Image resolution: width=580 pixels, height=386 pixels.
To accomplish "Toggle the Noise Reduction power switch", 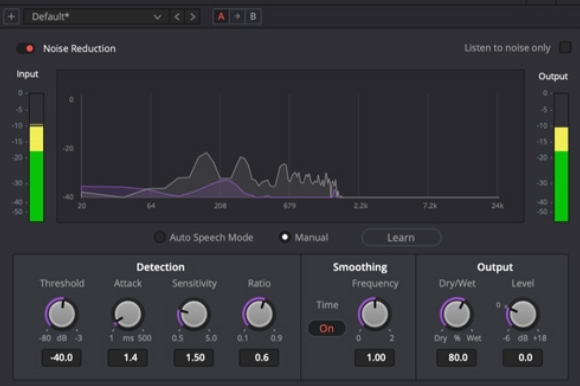I will tap(26, 48).
